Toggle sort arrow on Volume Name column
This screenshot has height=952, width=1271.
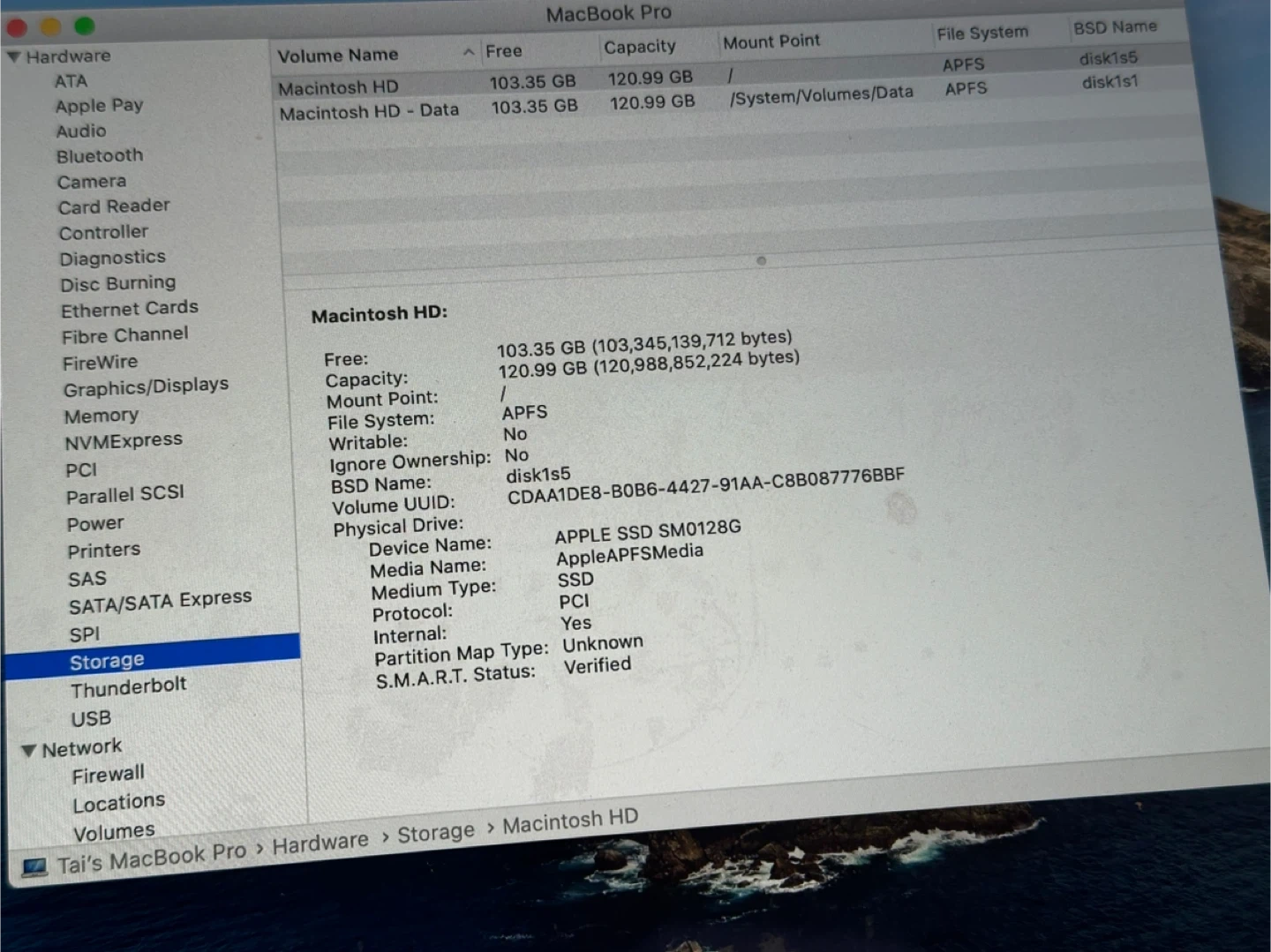coord(468,52)
